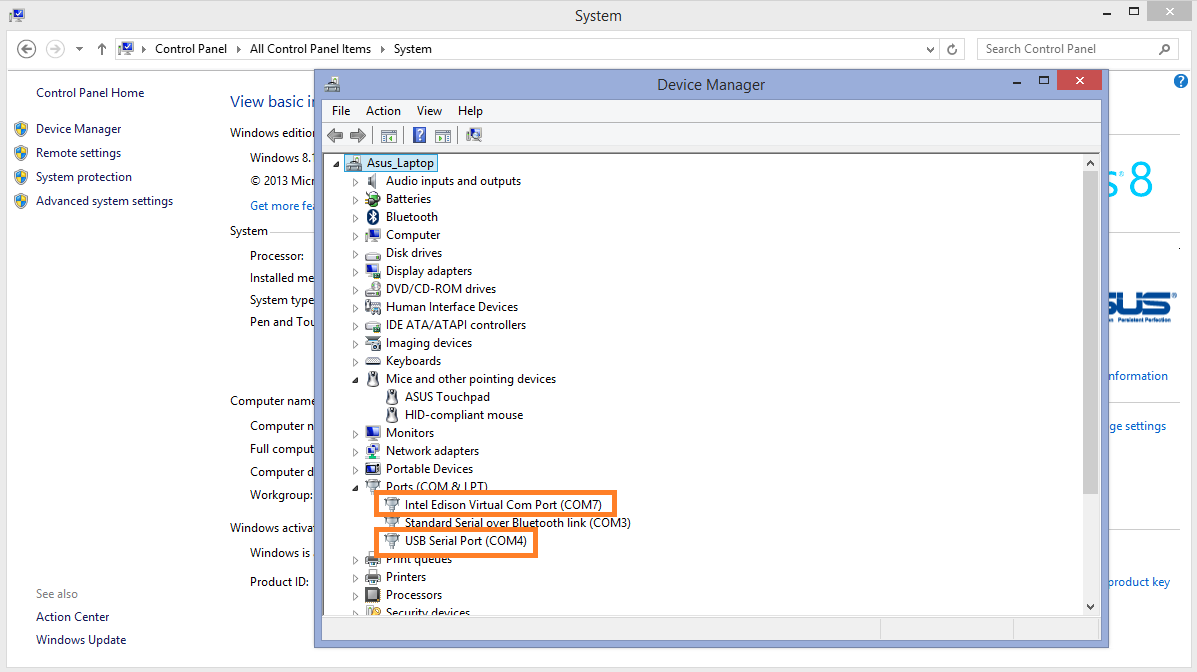Expand the Monitors tree node
The image size is (1197, 672).
355,434
